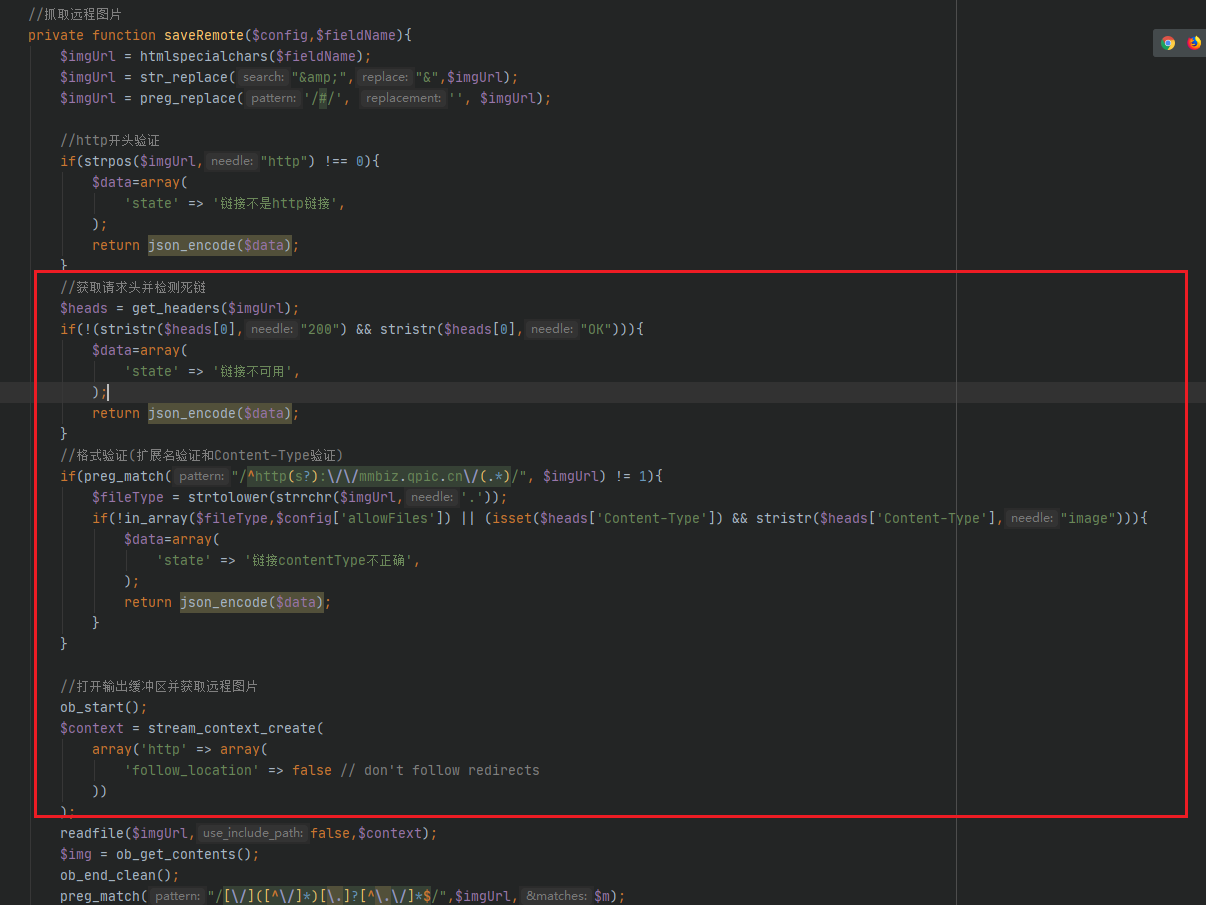The height and width of the screenshot is (905, 1206).
Task: Click the '/#/' pattern string
Action: pyautogui.click(x=323, y=98)
